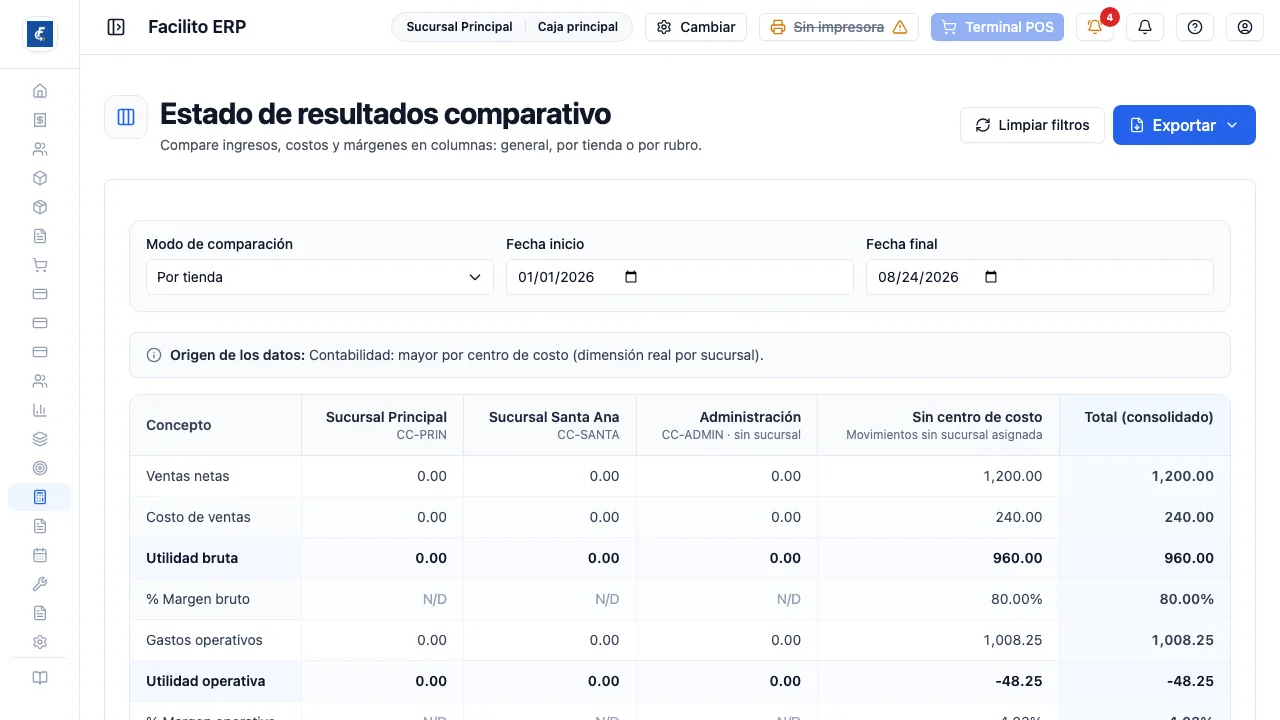Image resolution: width=1280 pixels, height=720 pixels.
Task: Click the Gastos operativos row label
Action: coord(204,640)
